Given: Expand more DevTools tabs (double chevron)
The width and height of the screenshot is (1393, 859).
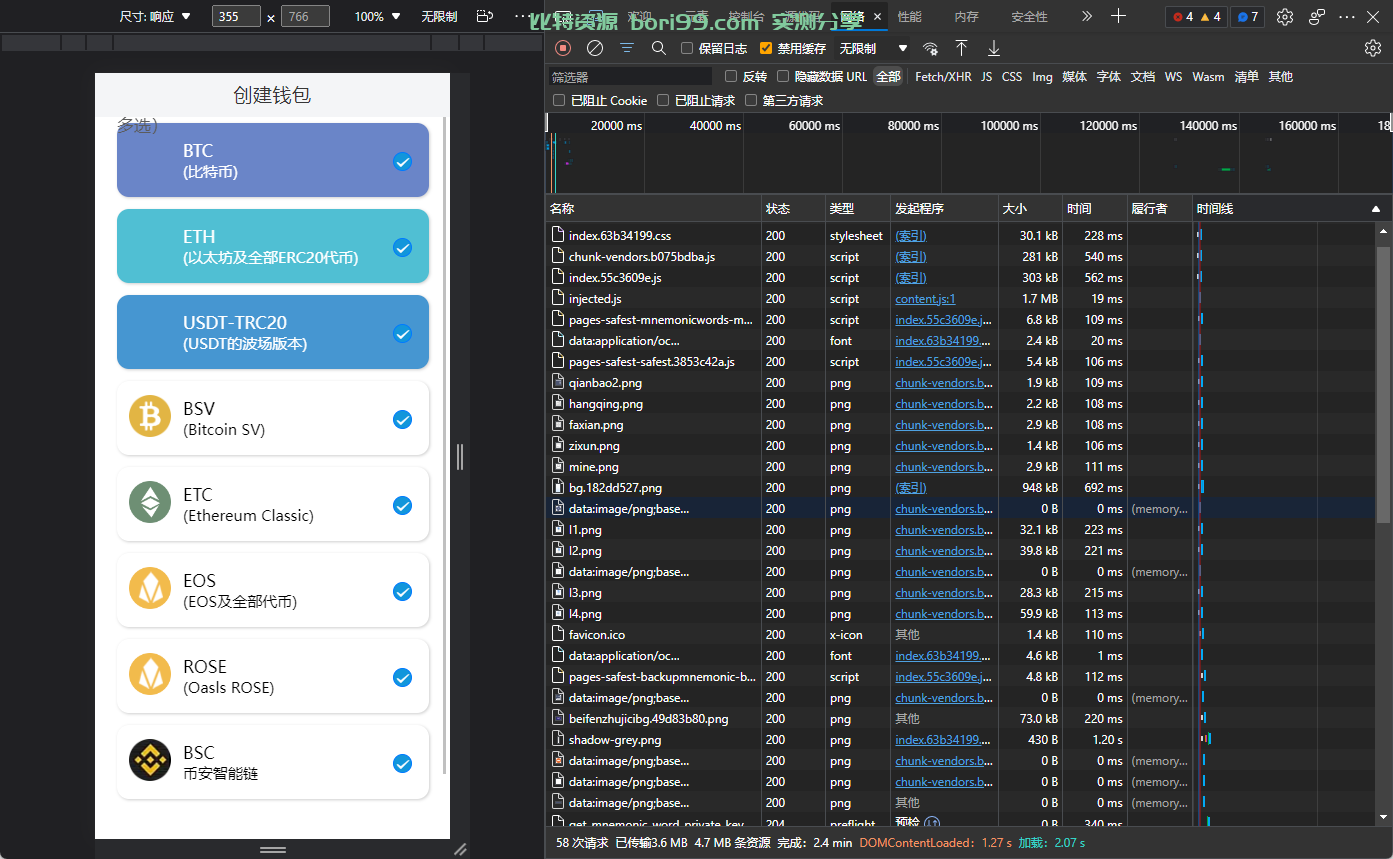Looking at the screenshot, I should 1087,16.
